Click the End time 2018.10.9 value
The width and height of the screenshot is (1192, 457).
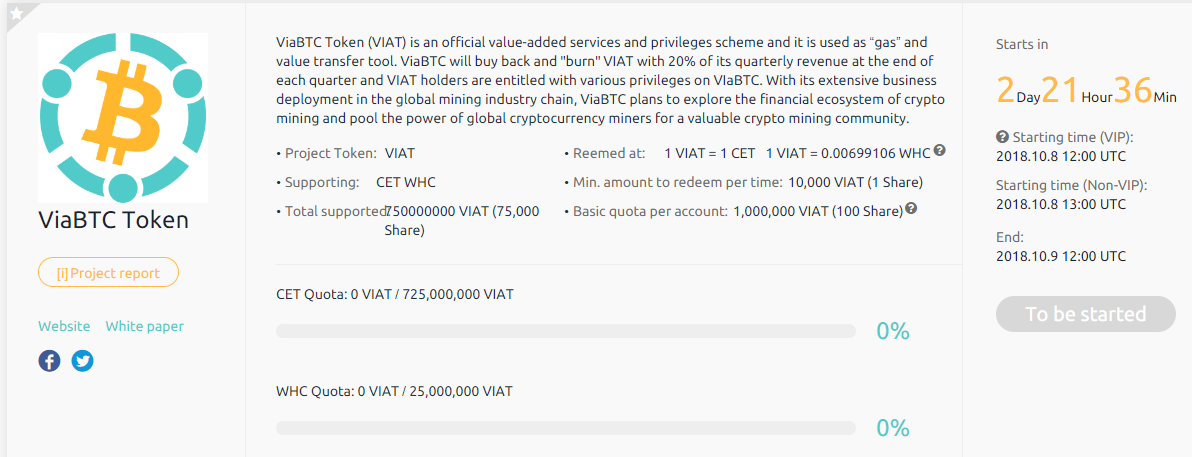tap(1061, 256)
